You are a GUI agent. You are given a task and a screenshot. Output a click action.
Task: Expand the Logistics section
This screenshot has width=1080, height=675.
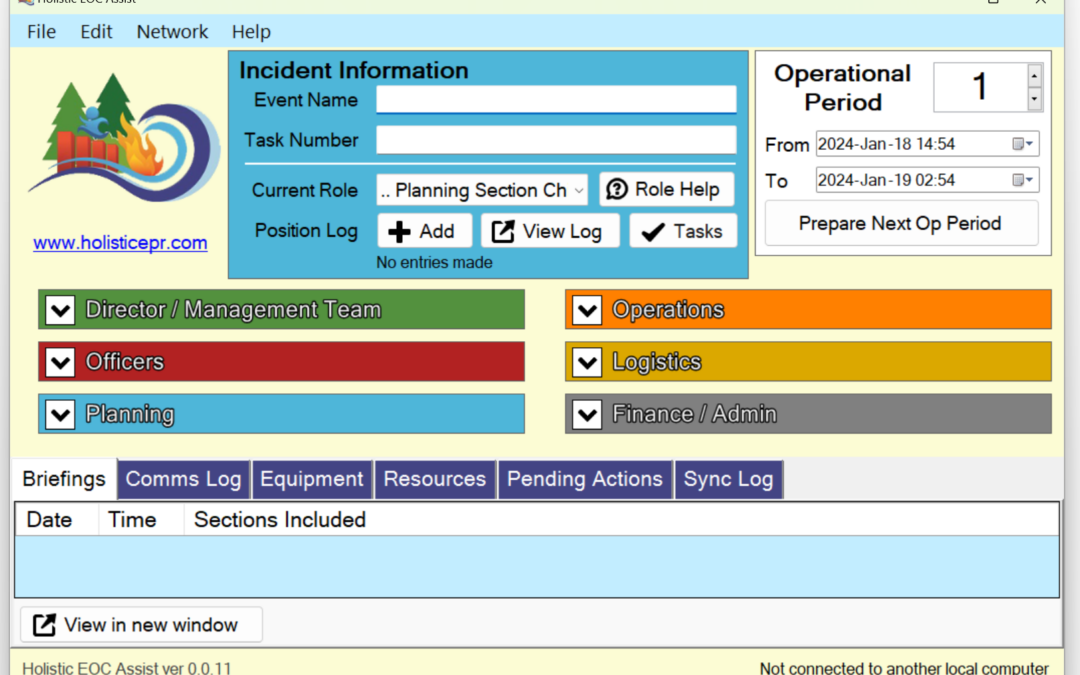pyautogui.click(x=586, y=362)
